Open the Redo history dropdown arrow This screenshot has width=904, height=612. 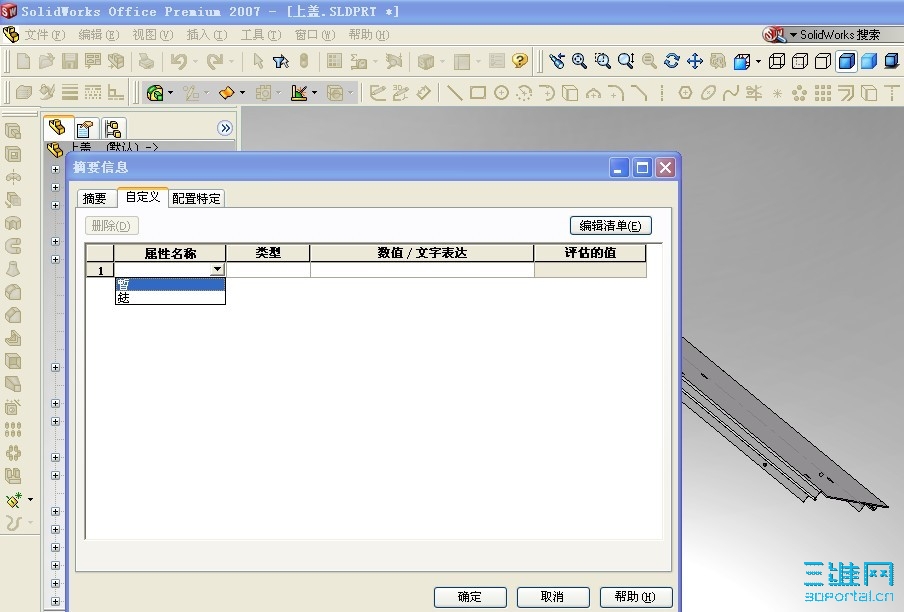click(x=231, y=61)
